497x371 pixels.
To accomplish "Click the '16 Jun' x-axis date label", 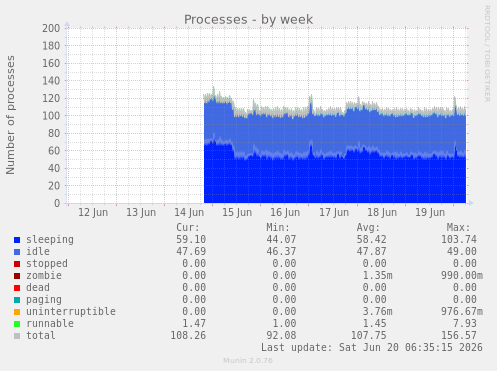I will tap(285, 212).
